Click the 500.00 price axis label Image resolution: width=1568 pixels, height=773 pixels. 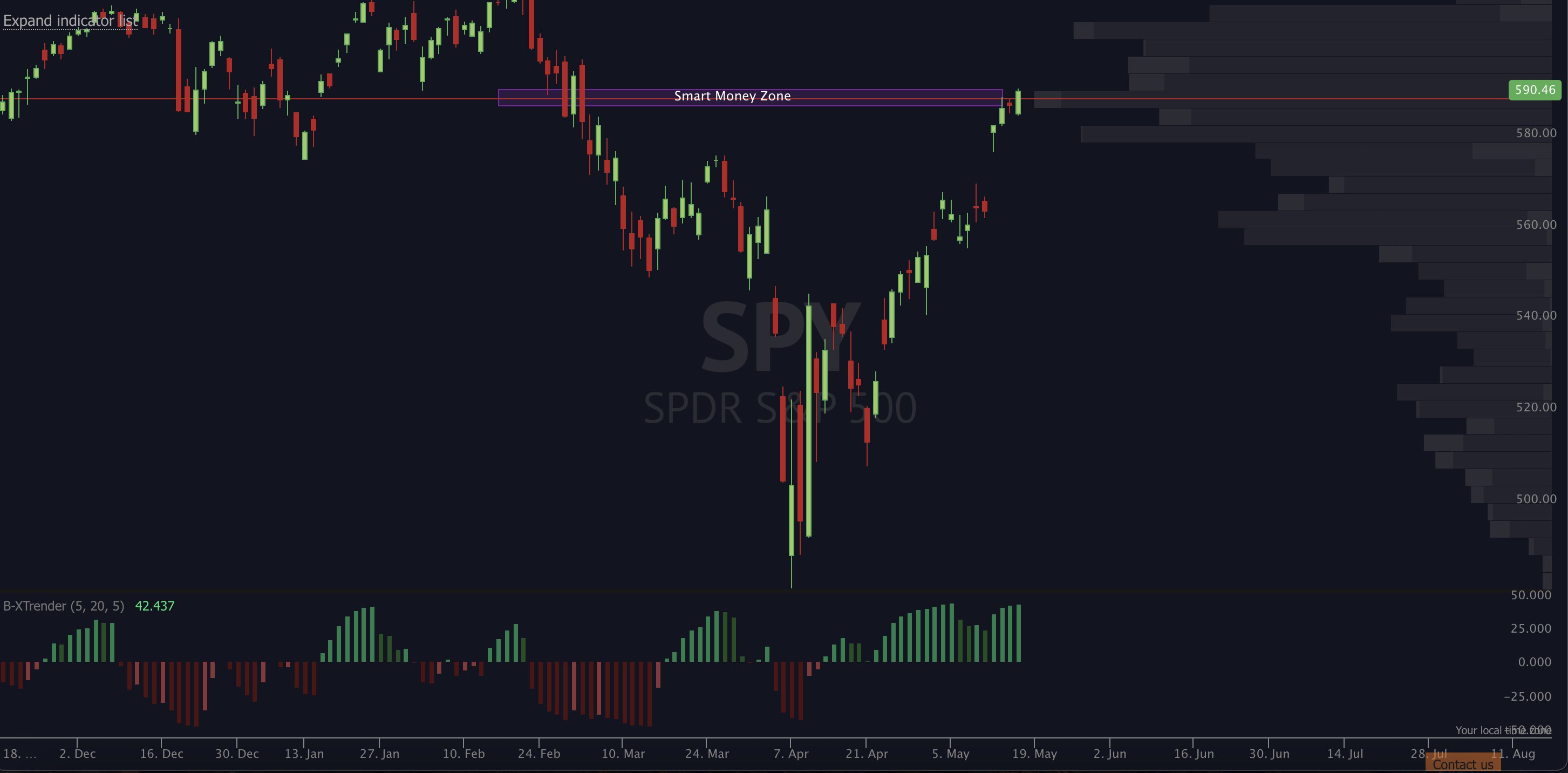click(x=1536, y=499)
